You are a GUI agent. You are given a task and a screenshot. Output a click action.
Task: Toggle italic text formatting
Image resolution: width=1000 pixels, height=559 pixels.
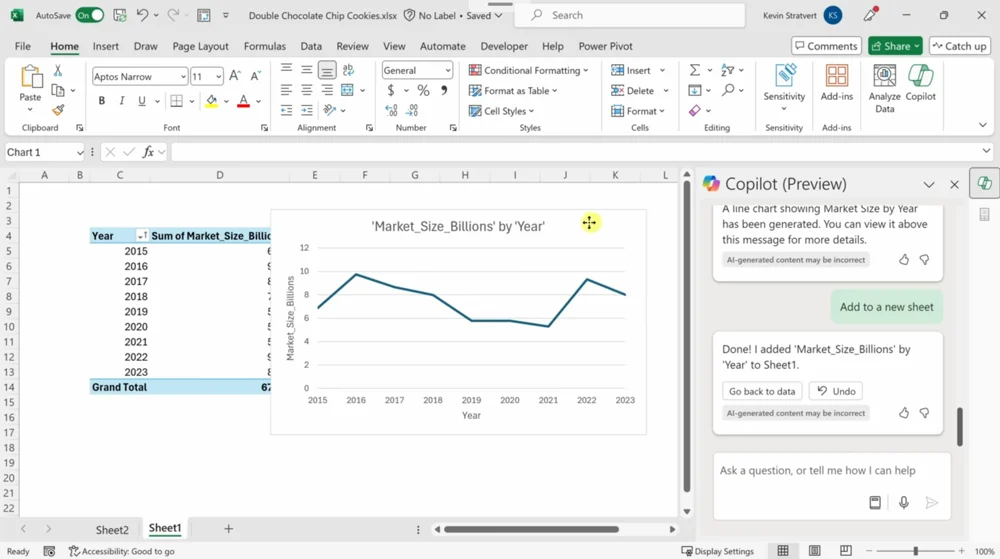point(122,101)
